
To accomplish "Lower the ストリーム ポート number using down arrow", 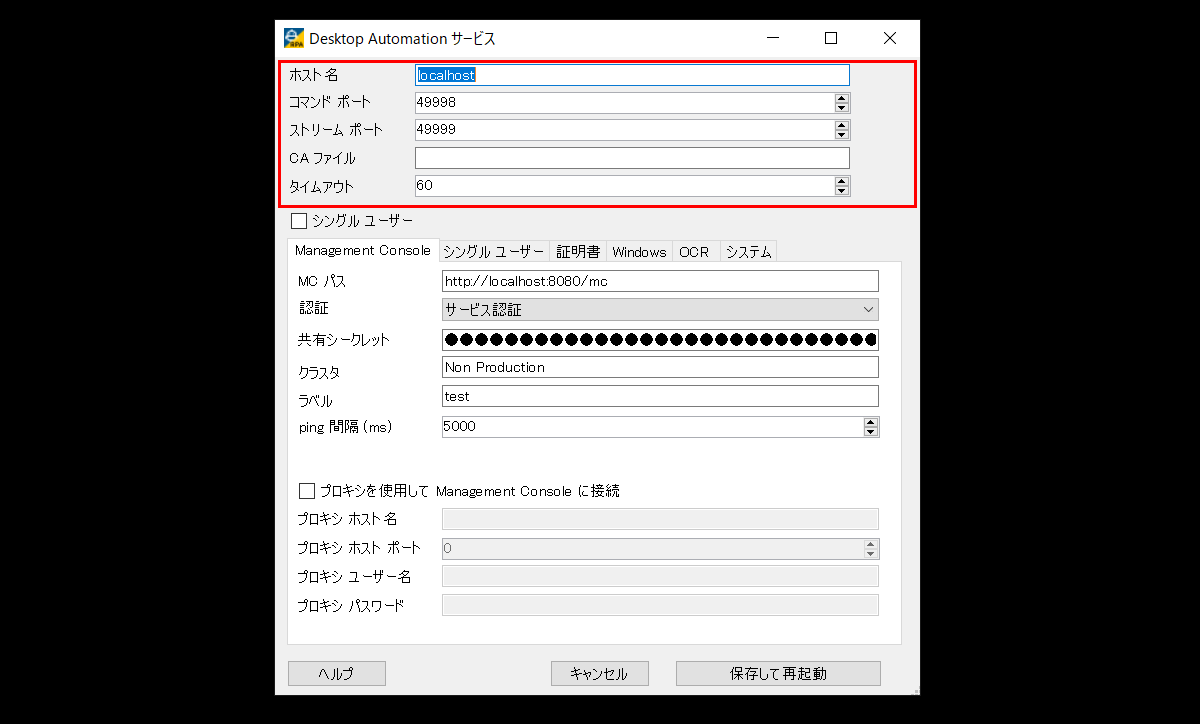I will coord(842,135).
